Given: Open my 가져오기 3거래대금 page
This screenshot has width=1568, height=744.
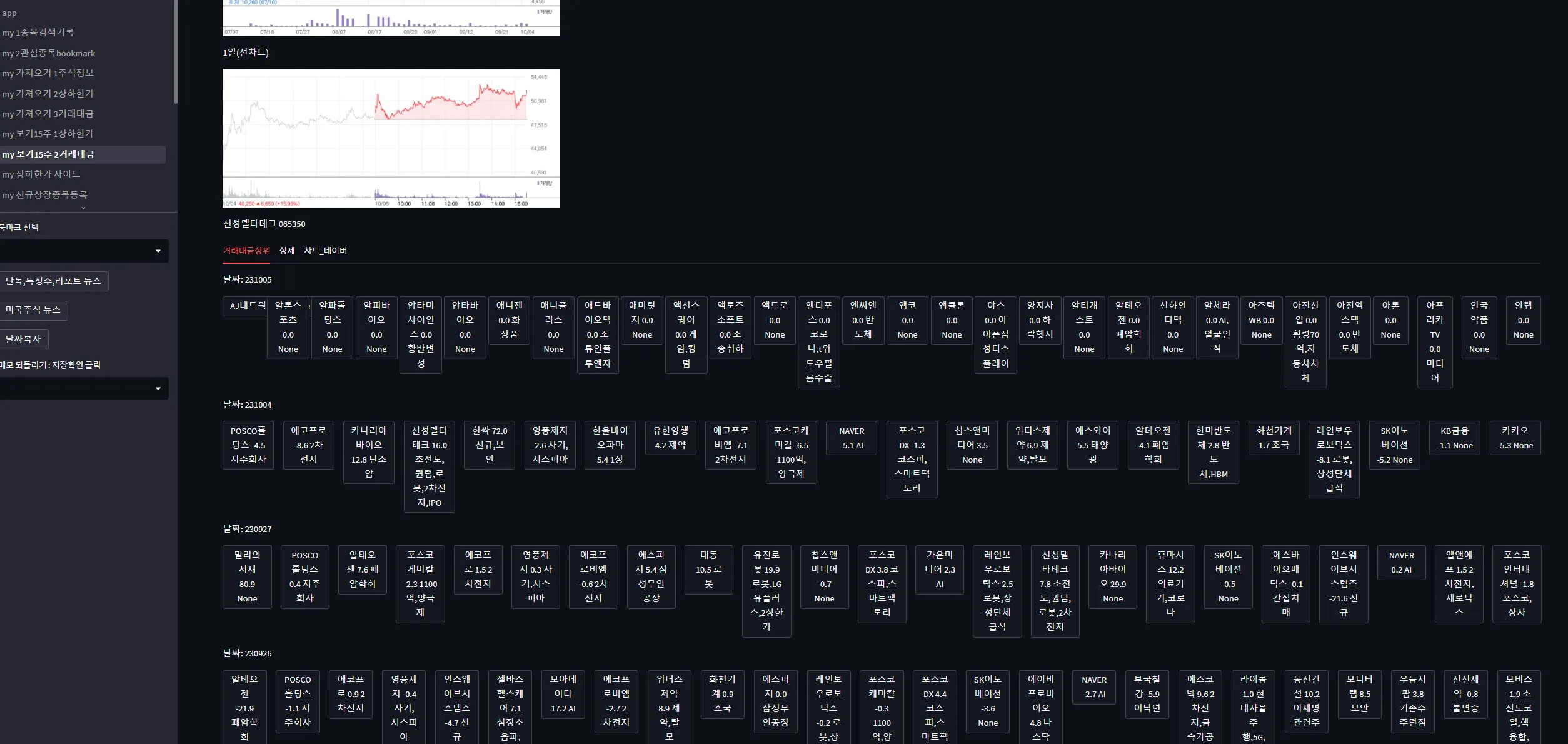Looking at the screenshot, I should click(x=48, y=114).
